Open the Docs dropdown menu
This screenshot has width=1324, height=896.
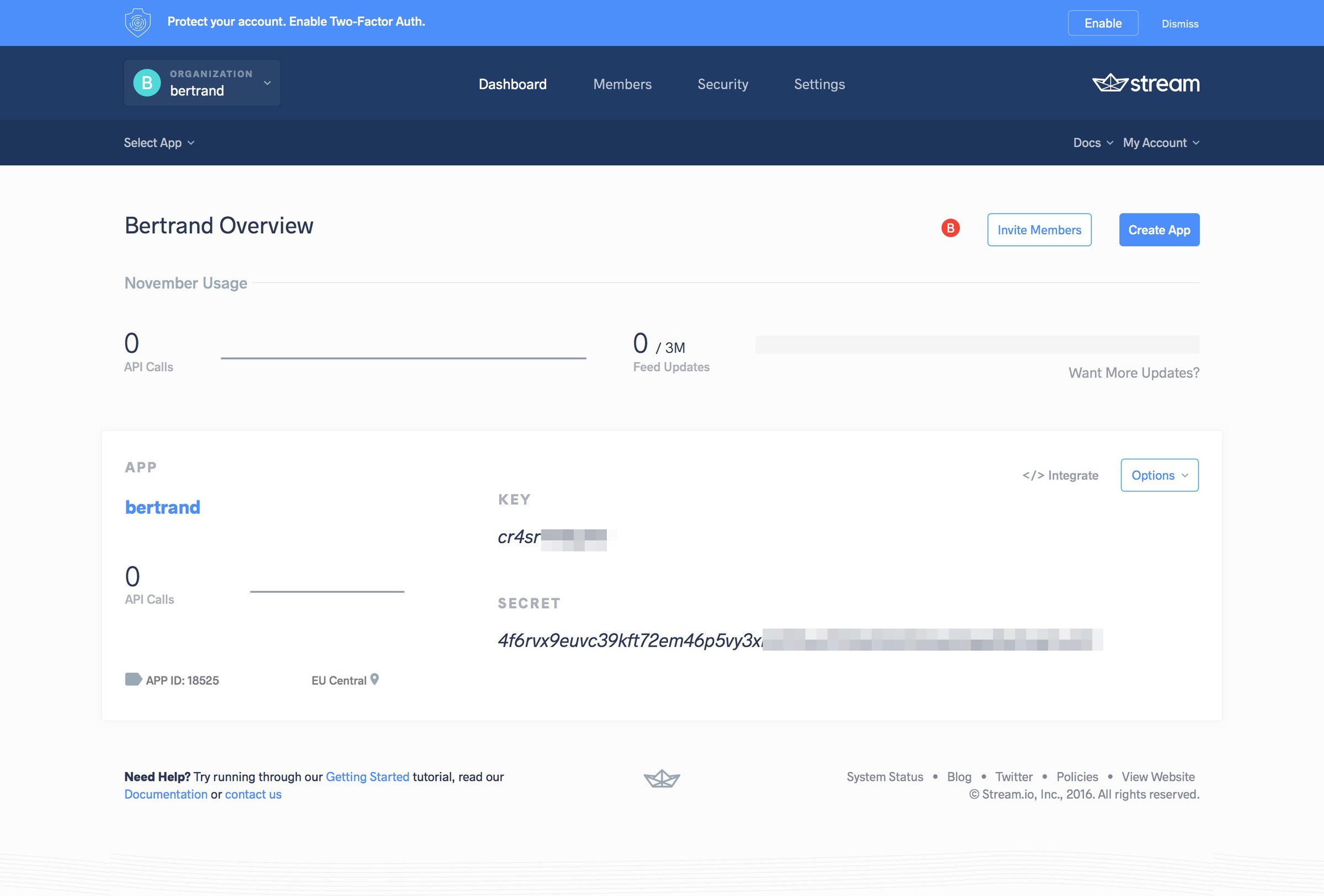coord(1093,143)
